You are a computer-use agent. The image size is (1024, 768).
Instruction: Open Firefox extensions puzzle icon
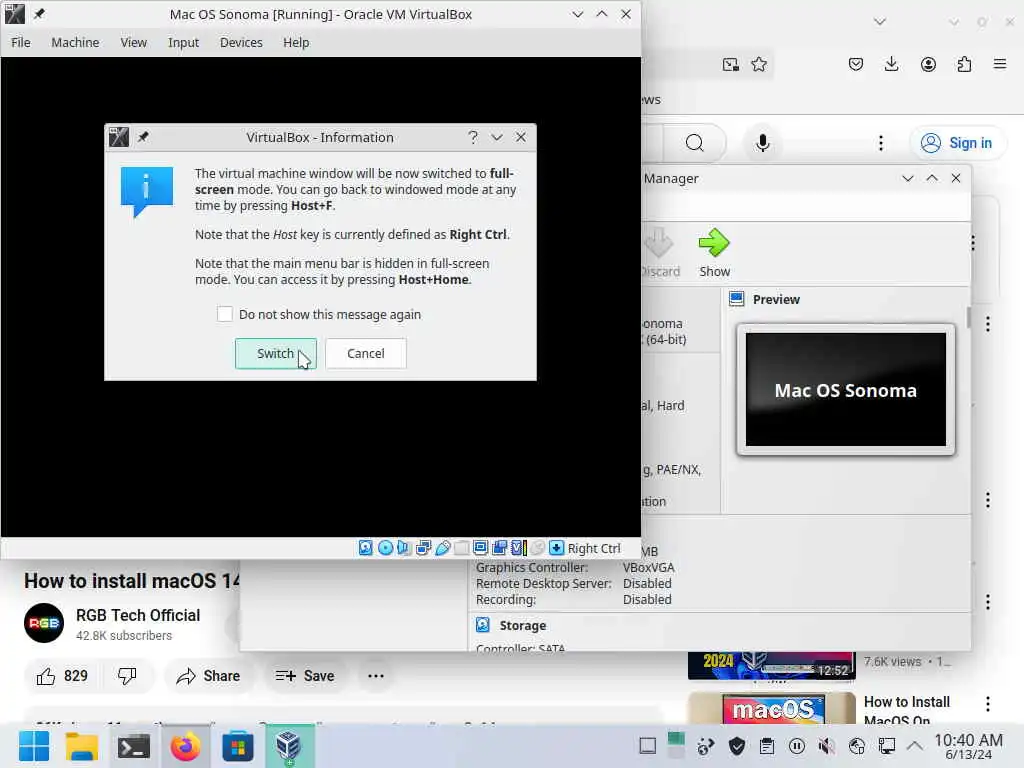964,64
